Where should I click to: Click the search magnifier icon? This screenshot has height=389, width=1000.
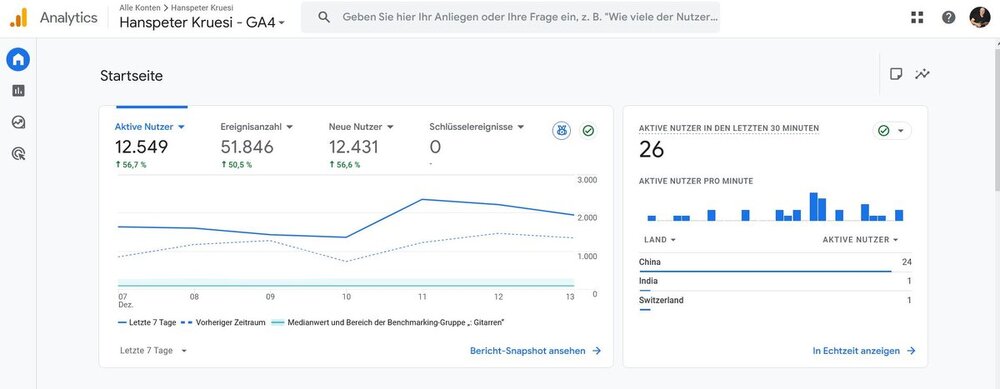pos(324,17)
